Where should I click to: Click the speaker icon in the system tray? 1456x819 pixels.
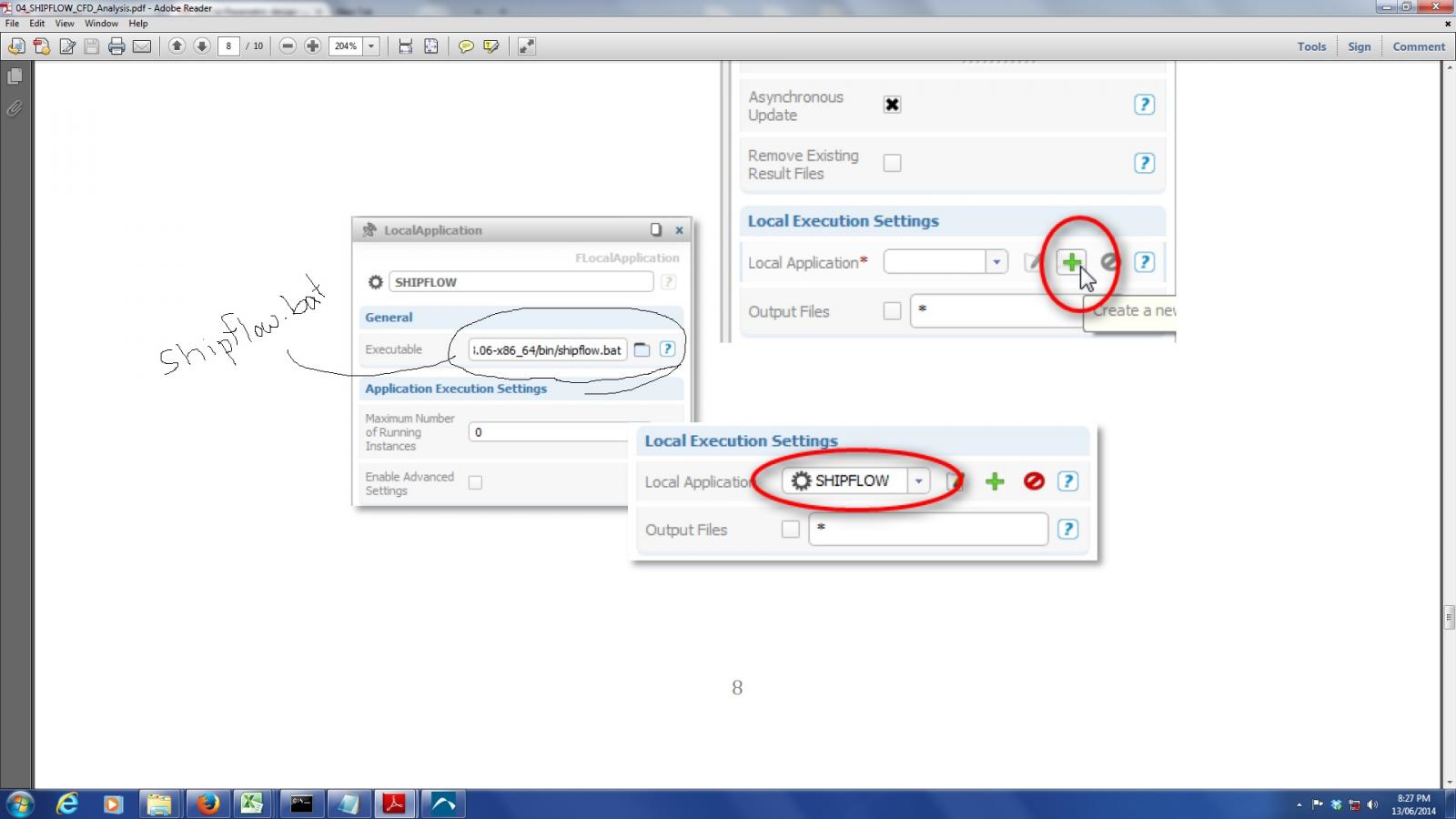tap(1373, 804)
